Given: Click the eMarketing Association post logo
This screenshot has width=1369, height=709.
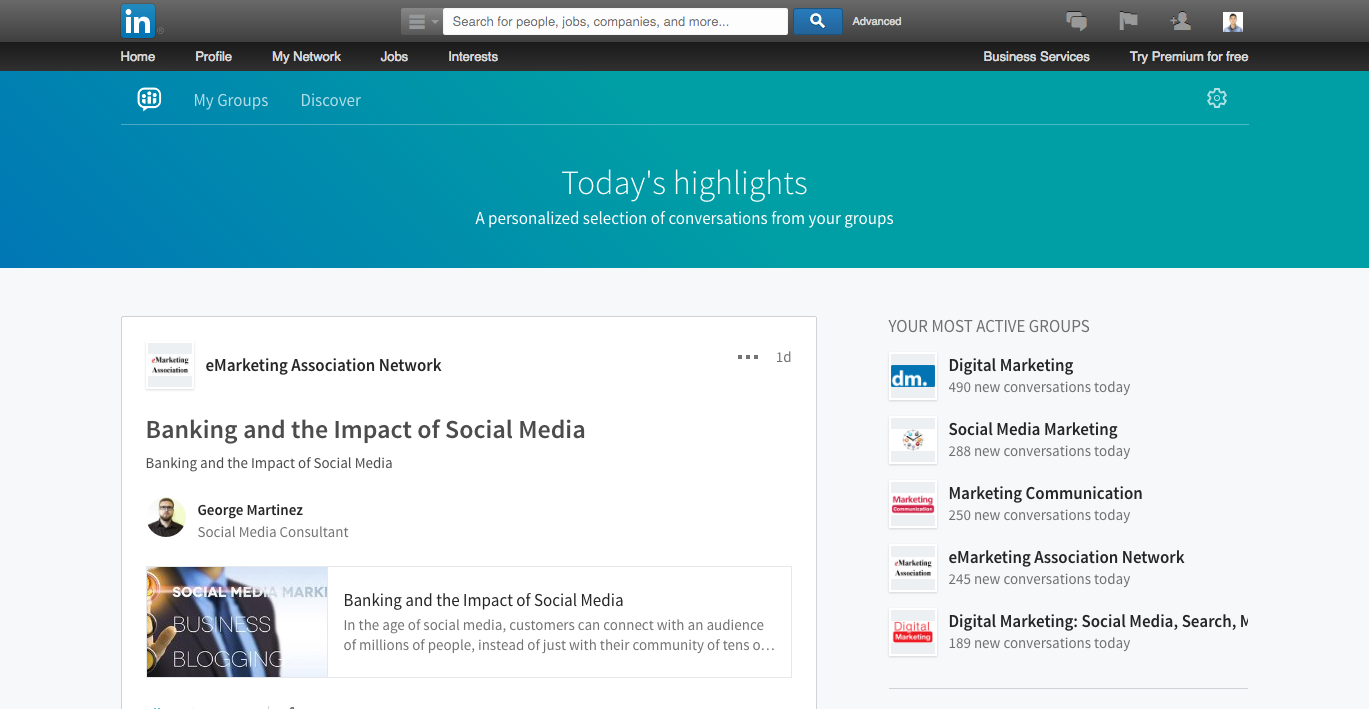Looking at the screenshot, I should coord(170,365).
